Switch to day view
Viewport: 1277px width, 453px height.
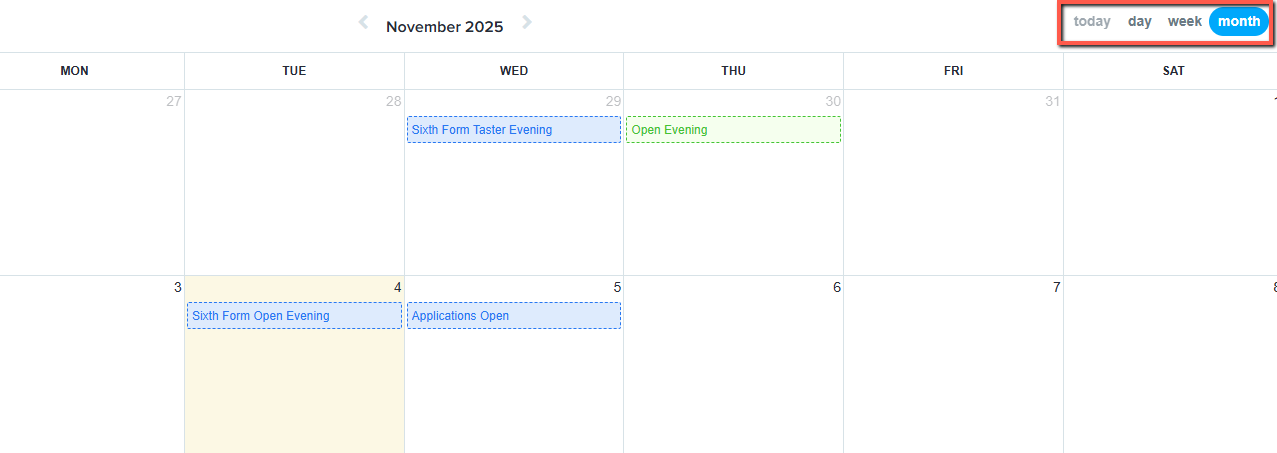pyautogui.click(x=1140, y=21)
